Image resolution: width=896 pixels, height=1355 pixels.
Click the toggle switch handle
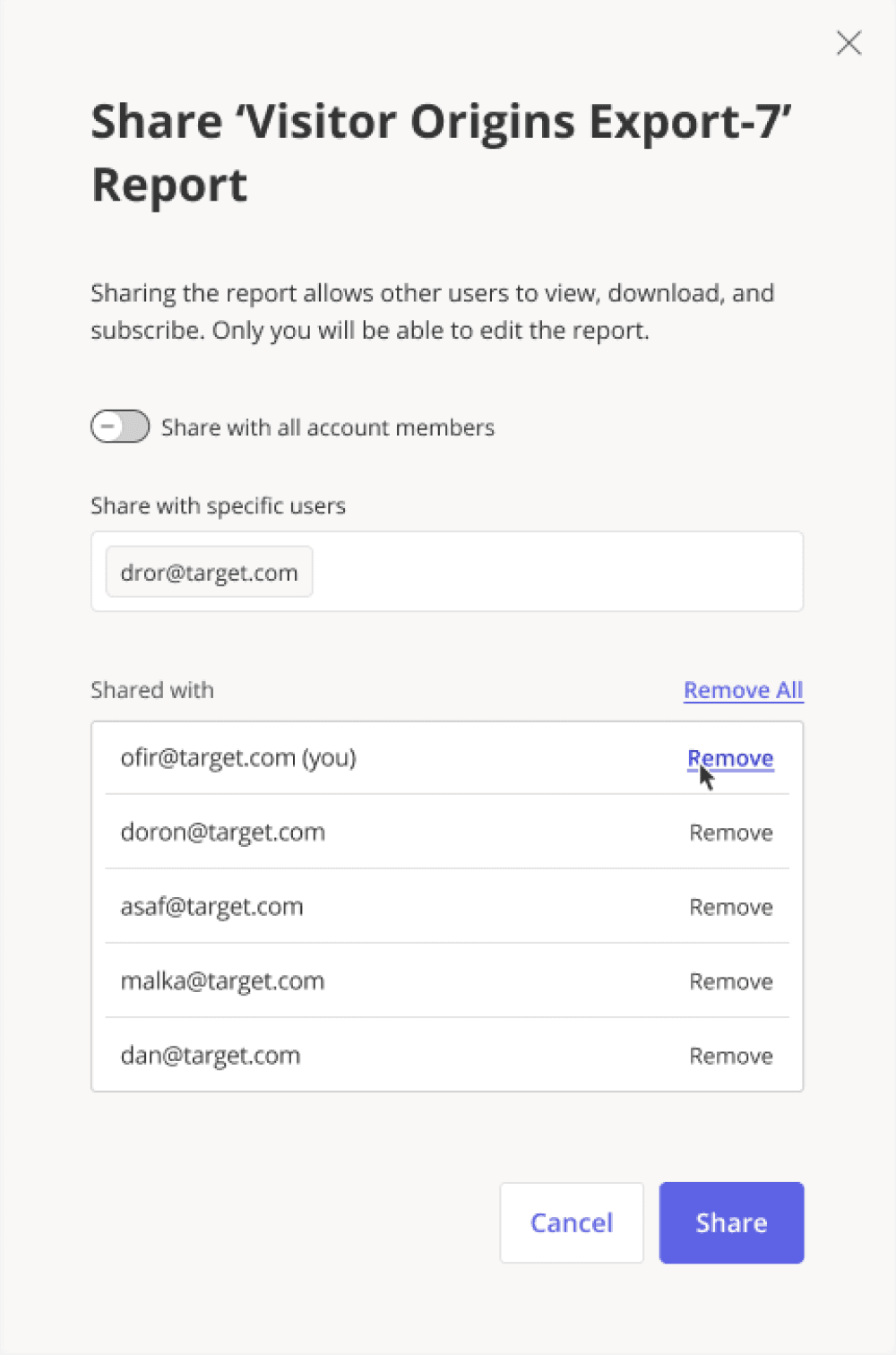[x=109, y=427]
